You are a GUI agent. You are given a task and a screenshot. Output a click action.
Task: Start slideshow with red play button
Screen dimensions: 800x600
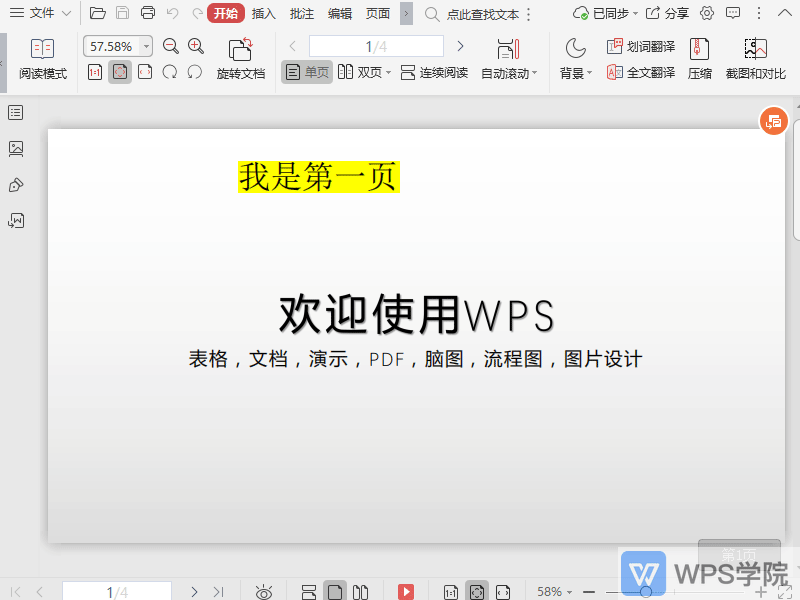pos(406,592)
